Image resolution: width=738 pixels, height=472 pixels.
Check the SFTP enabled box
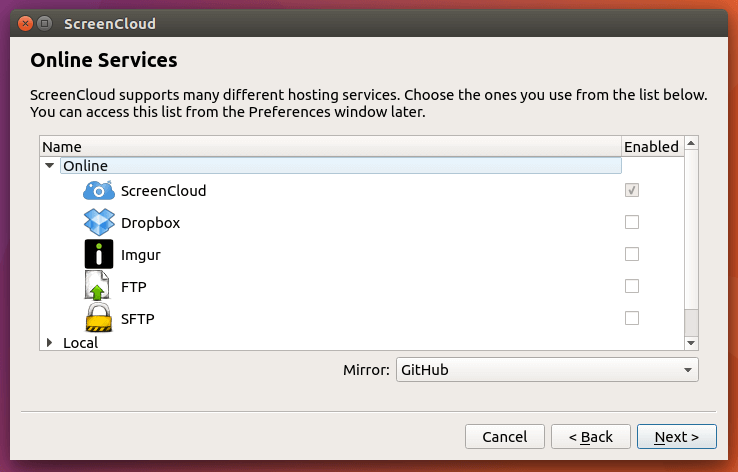(x=631, y=318)
